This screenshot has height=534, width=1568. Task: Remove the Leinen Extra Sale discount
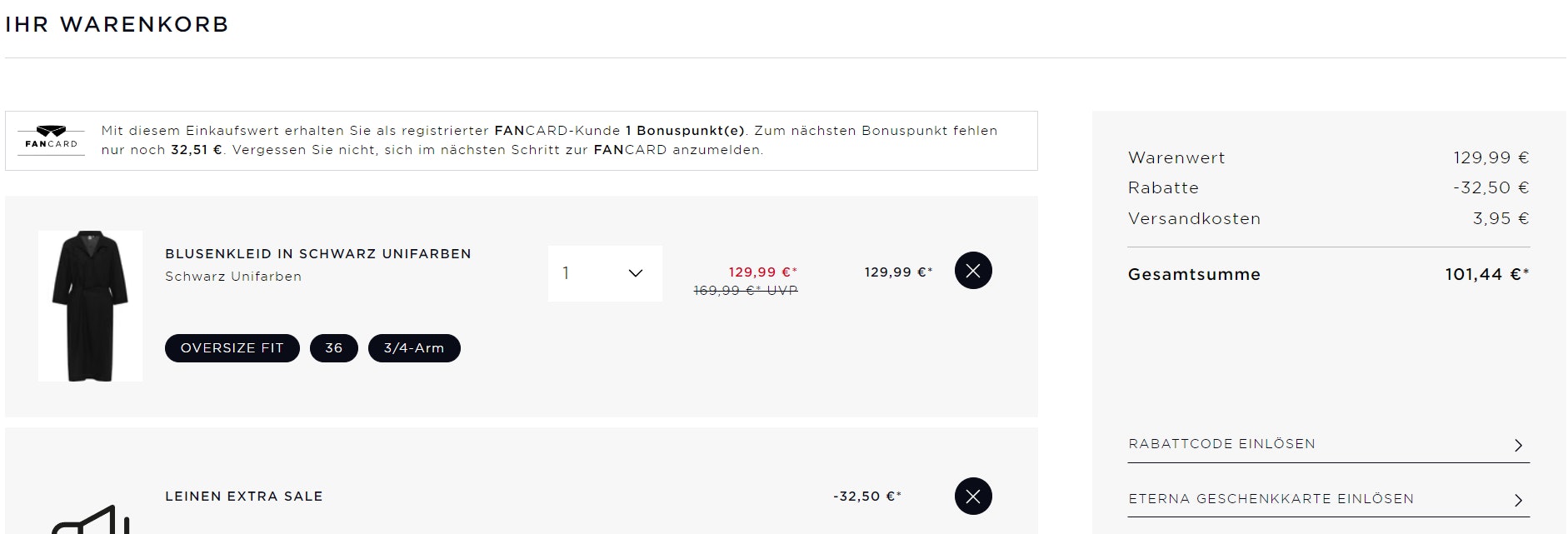tap(973, 497)
